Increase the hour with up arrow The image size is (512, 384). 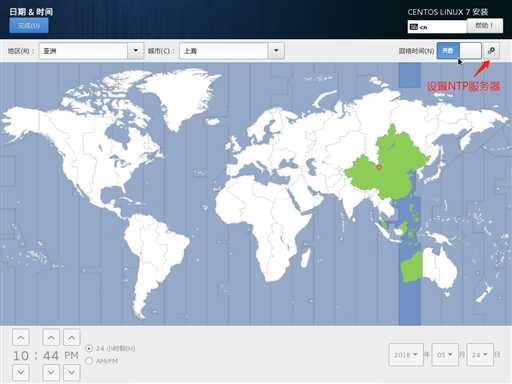[x=21, y=337]
